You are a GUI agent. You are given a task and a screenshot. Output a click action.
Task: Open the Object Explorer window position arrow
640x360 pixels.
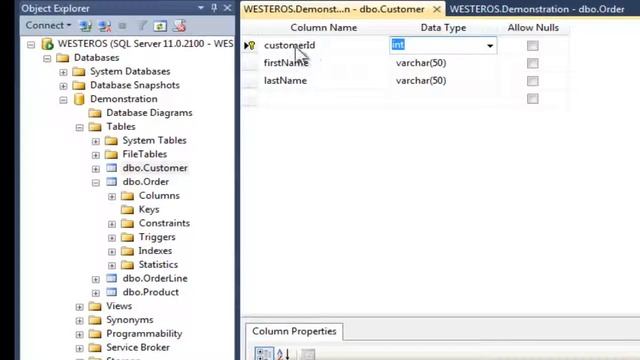(200, 8)
